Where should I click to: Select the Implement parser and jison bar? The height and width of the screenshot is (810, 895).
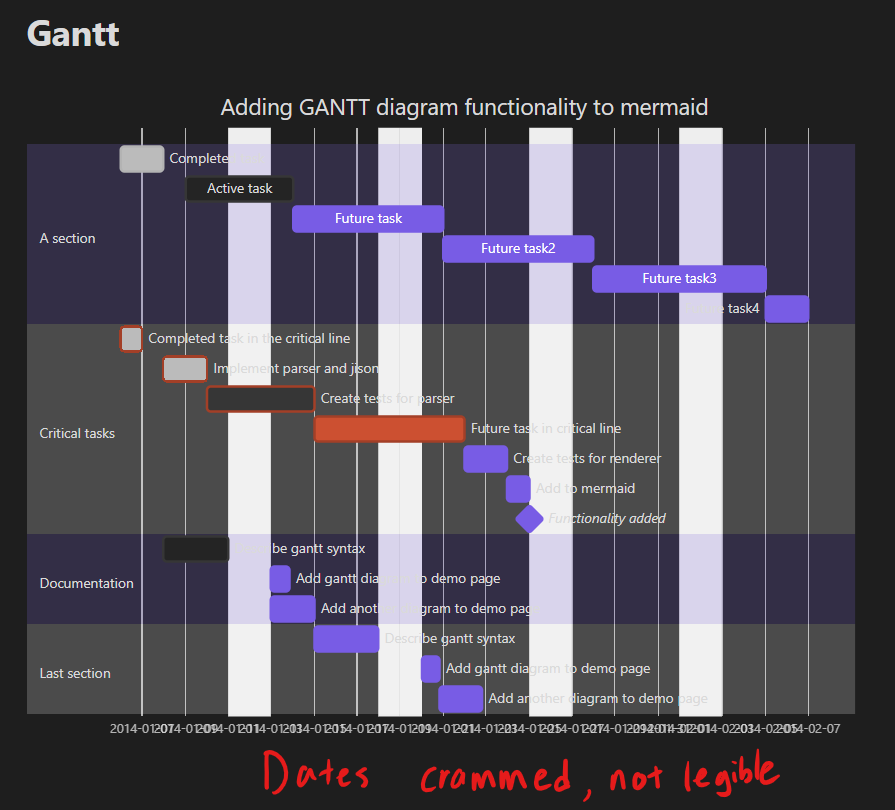point(185,368)
